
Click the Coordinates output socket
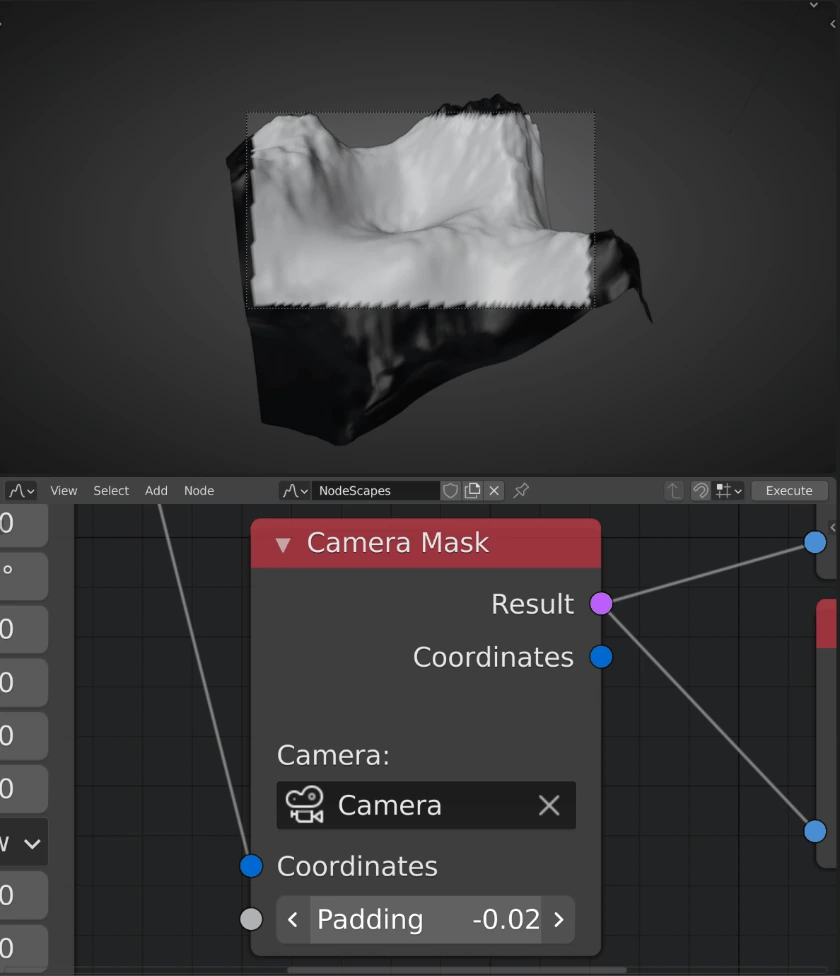point(601,657)
